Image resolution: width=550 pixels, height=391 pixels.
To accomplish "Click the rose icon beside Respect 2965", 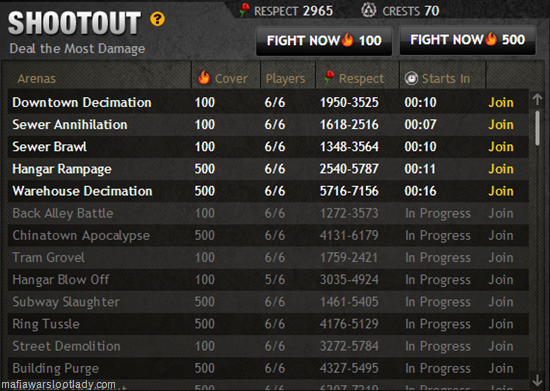I will (244, 10).
